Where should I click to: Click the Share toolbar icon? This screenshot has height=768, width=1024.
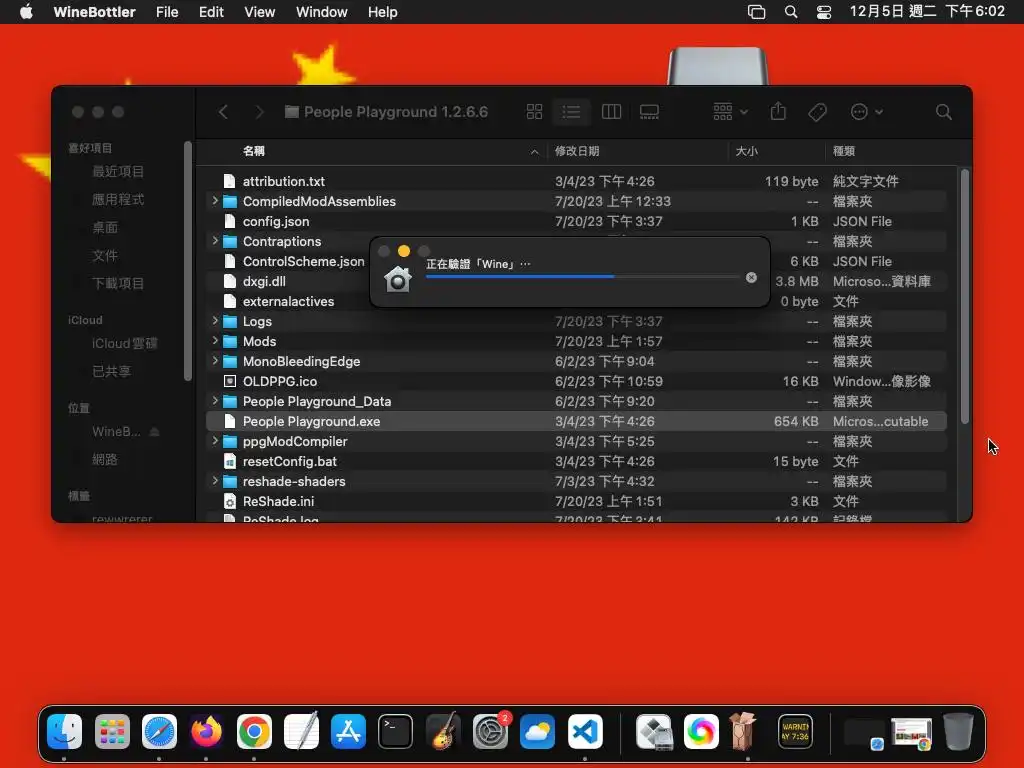click(x=778, y=112)
